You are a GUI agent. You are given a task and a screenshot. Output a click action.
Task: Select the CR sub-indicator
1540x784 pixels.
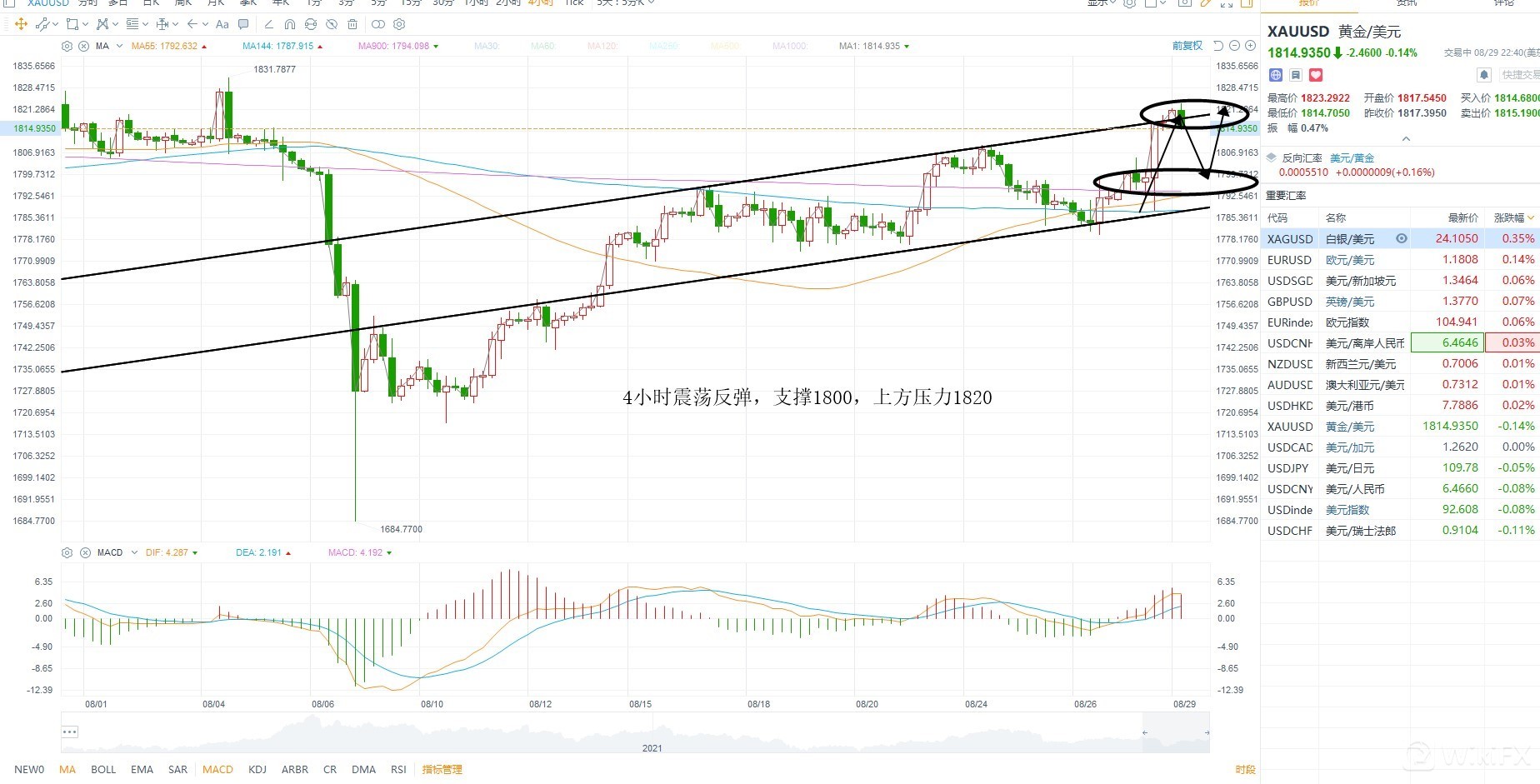[330, 769]
